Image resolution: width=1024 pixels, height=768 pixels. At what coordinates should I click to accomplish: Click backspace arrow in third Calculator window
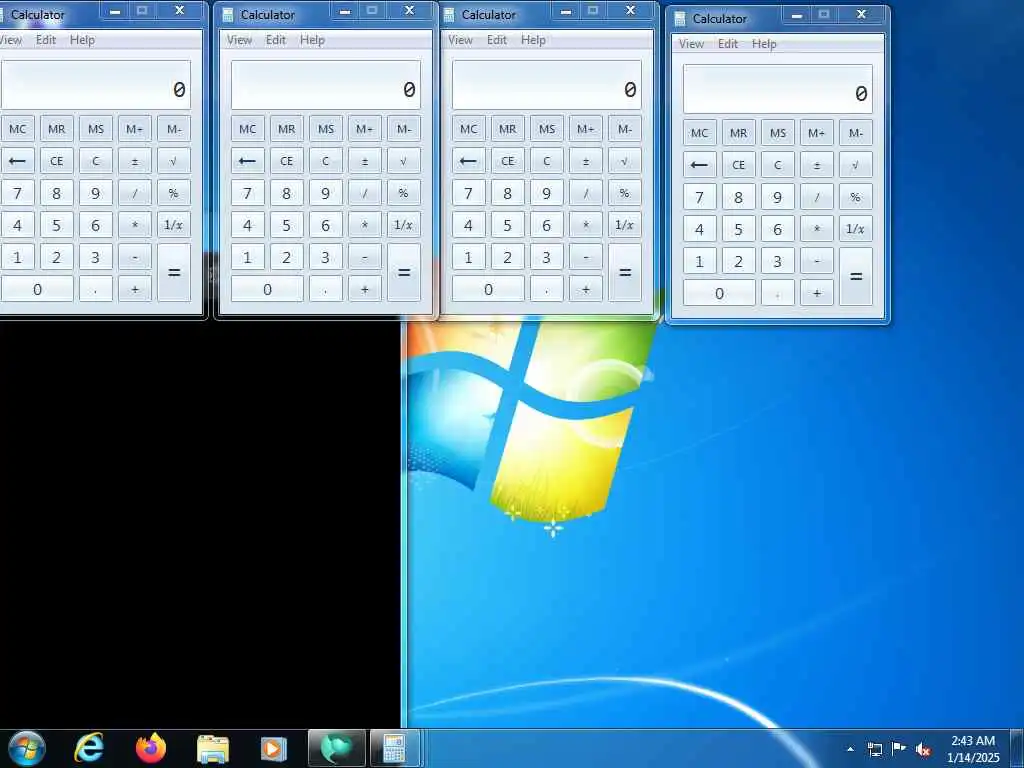tap(468, 161)
